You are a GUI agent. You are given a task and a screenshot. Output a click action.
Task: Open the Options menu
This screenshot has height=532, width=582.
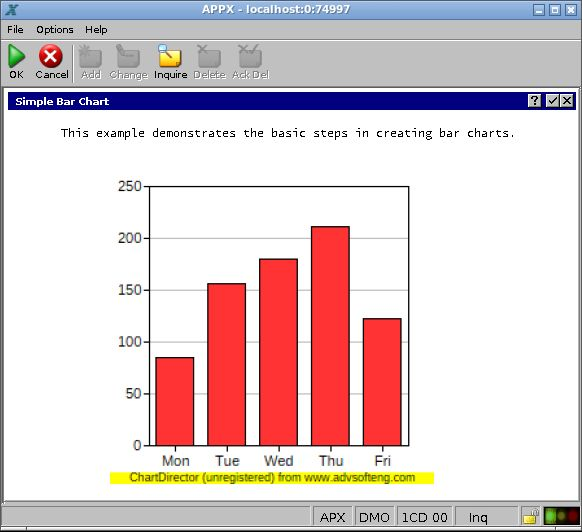pos(55,30)
